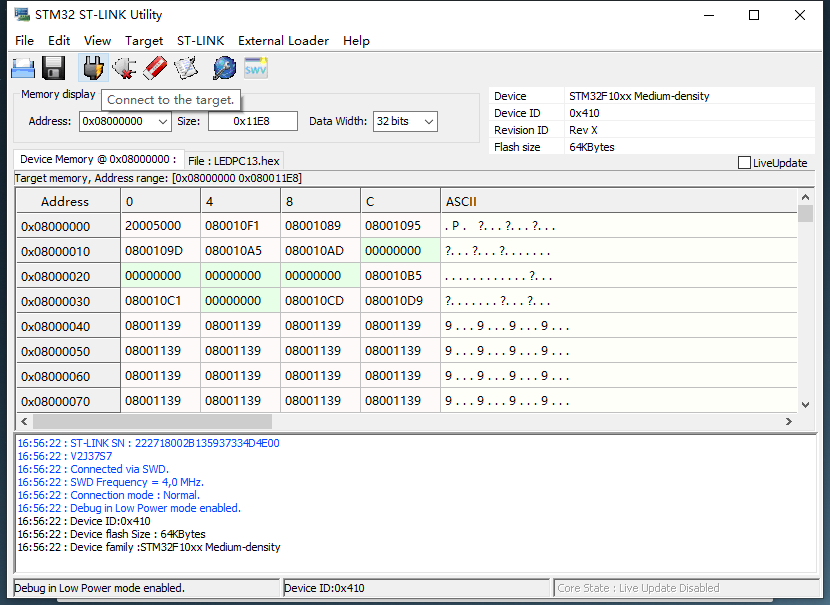Click log line ST-LINK SN serial number
Screen dimensions: 830x605
click(x=148, y=443)
